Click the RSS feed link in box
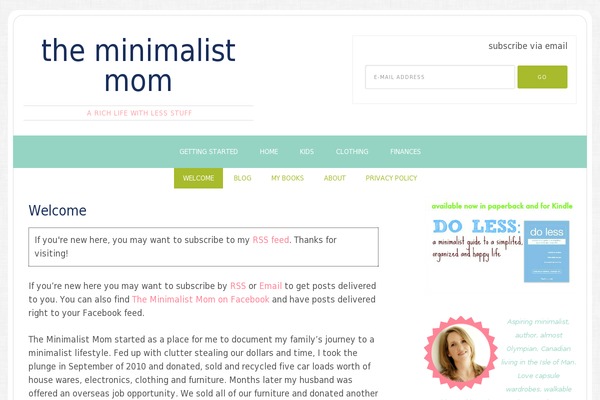Image resolution: width=600 pixels, height=400 pixels. 271,240
